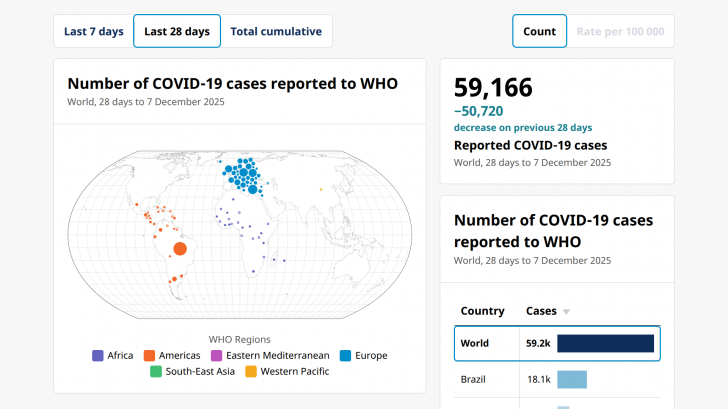
Task: Click the dark blue World cases bar
Action: click(605, 344)
